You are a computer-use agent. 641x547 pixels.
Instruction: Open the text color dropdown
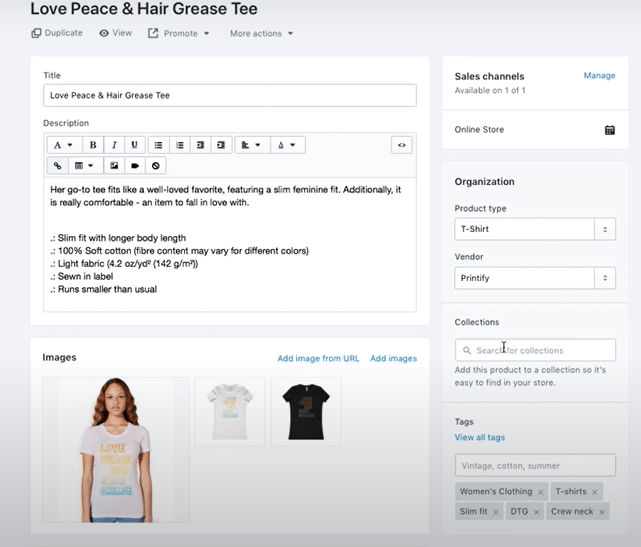[x=287, y=145]
